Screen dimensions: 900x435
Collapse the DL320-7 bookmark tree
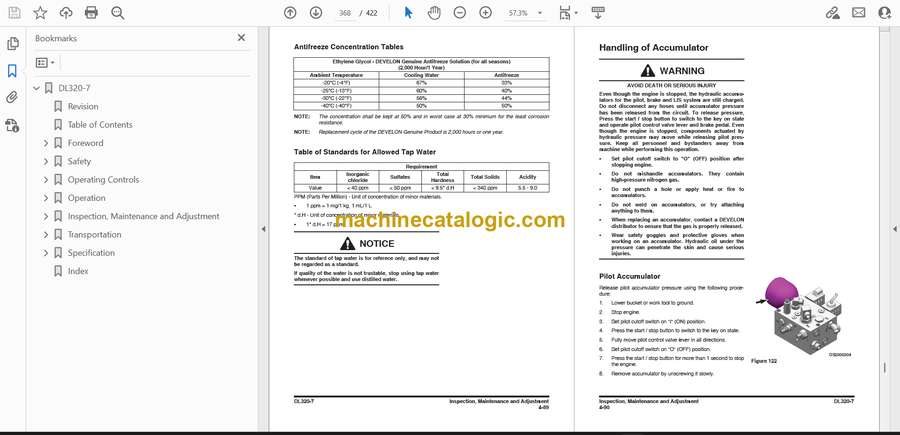click(37, 88)
